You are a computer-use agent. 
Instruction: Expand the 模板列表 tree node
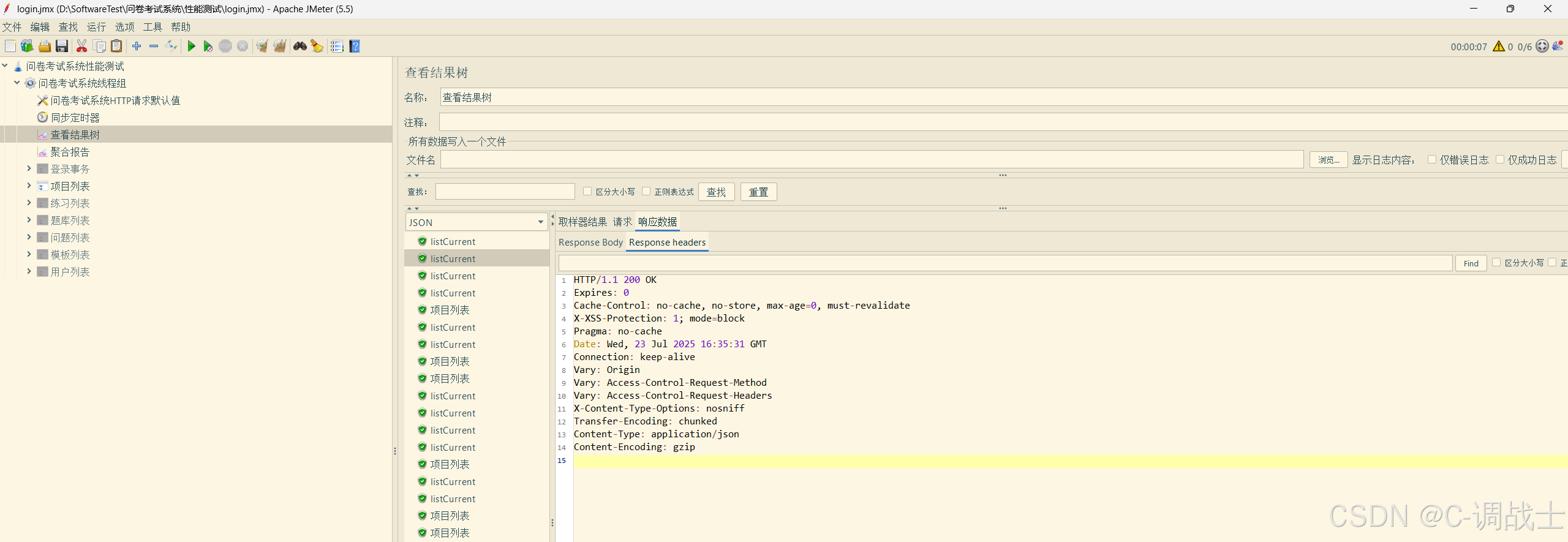tap(29, 254)
